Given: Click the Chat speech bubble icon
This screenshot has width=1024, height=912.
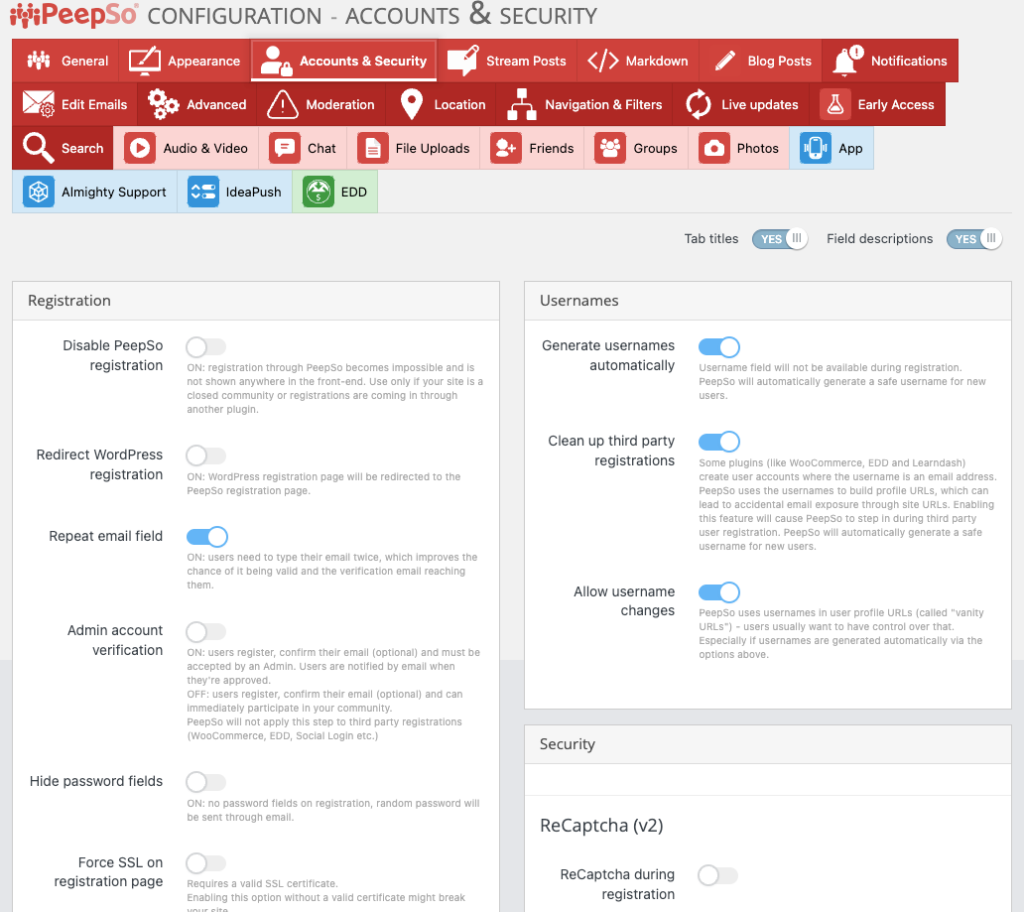Looking at the screenshot, I should coord(285,148).
